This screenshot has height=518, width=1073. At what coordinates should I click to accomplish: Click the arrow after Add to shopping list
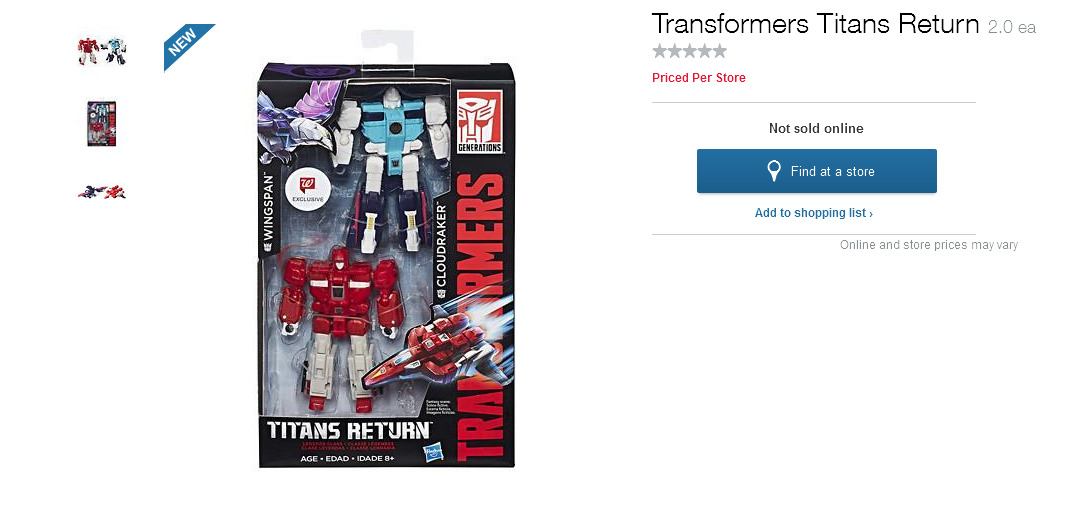tap(870, 213)
